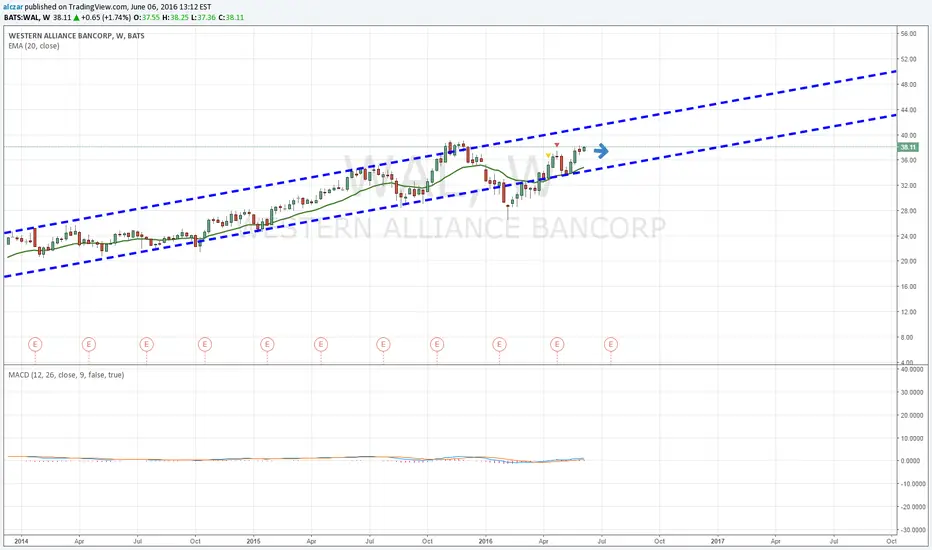The width and height of the screenshot is (932, 550).
Task: Click the yellow down-triangle marker above the April 2016 candles
Action: (x=548, y=156)
